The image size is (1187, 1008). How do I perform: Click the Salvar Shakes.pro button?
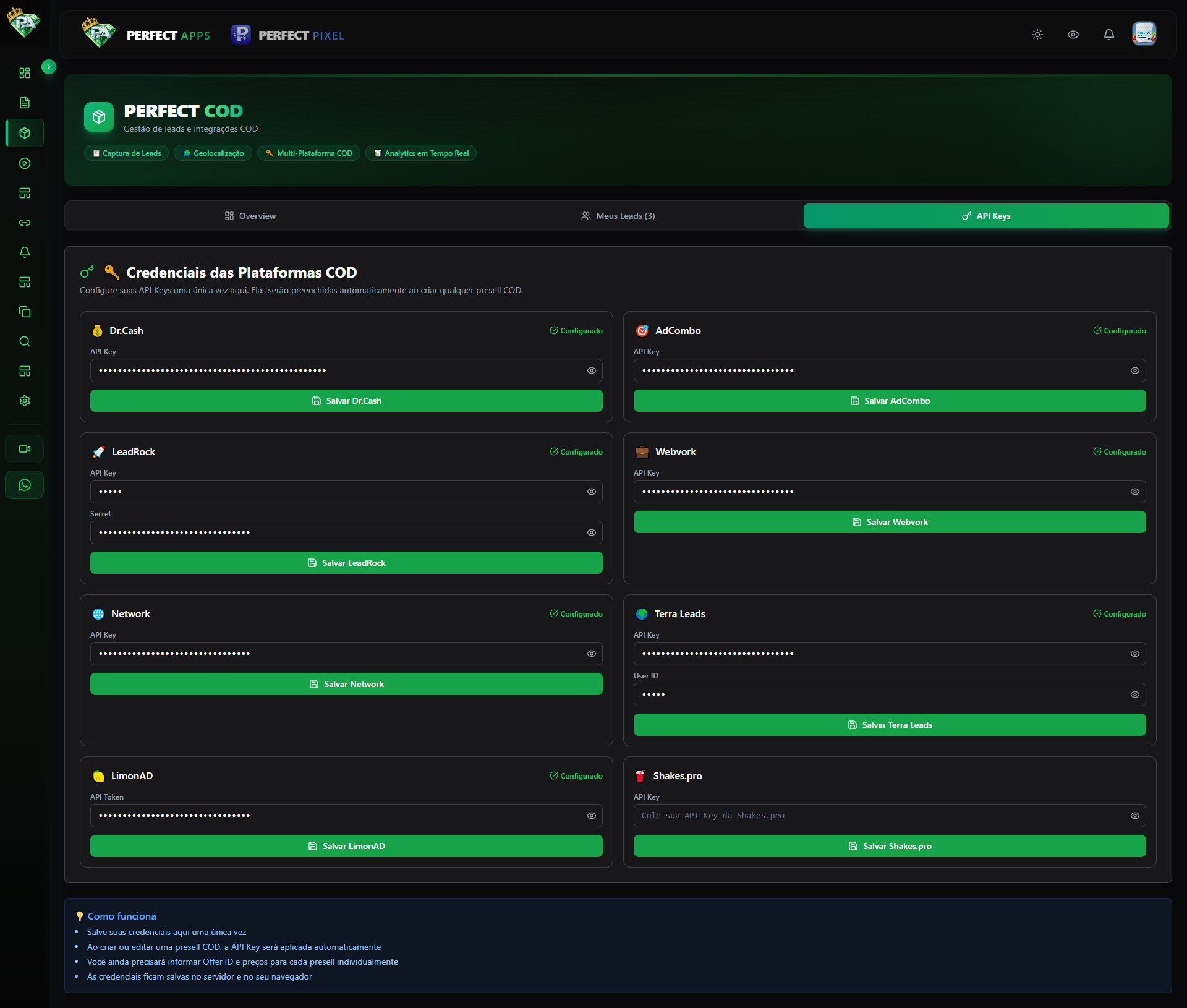890,846
